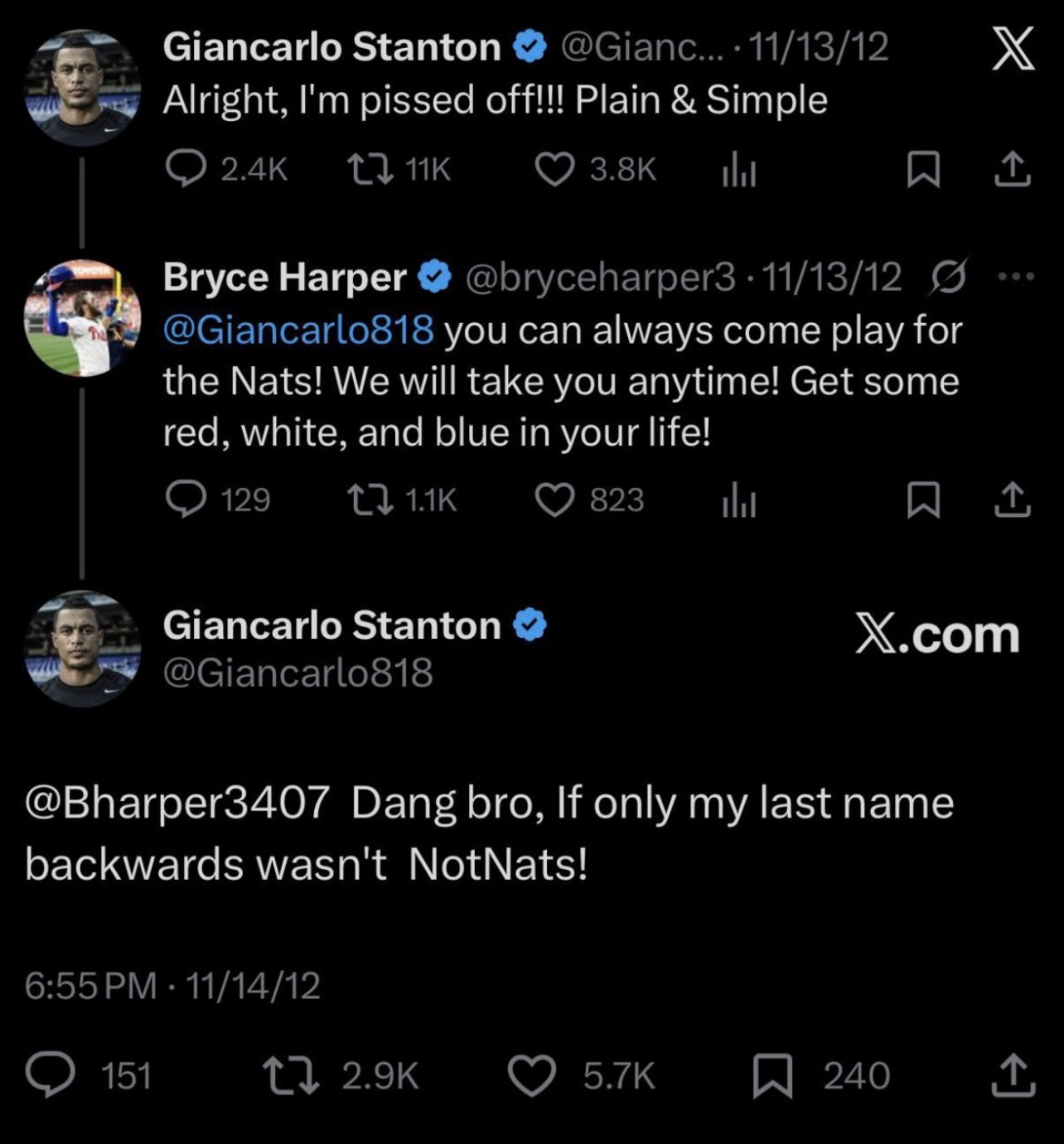Open the @bryceharper3 handle link
Viewport: 1064px width, 1144px height.
click(600, 278)
